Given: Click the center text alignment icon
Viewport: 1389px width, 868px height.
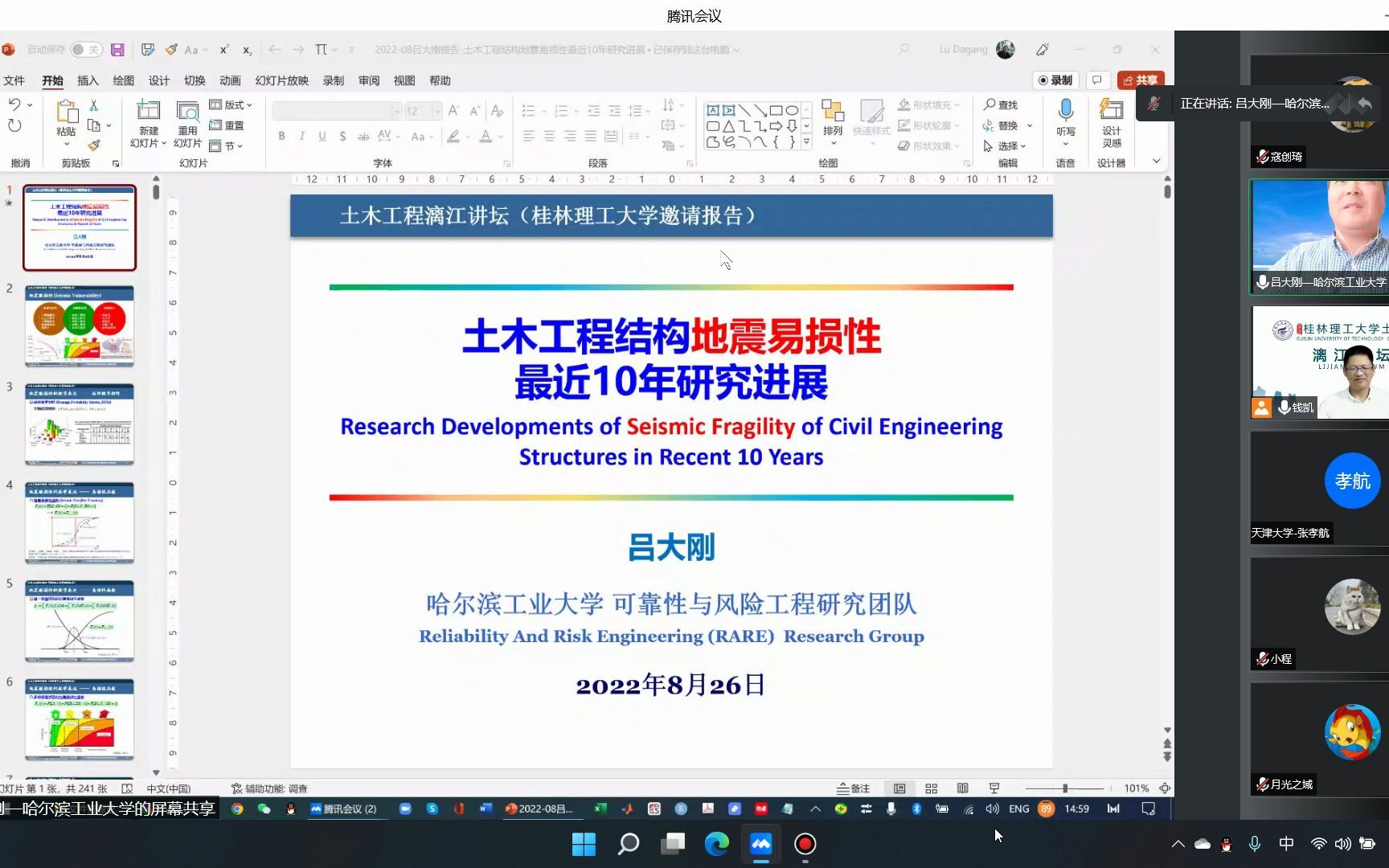Looking at the screenshot, I should pyautogui.click(x=549, y=137).
